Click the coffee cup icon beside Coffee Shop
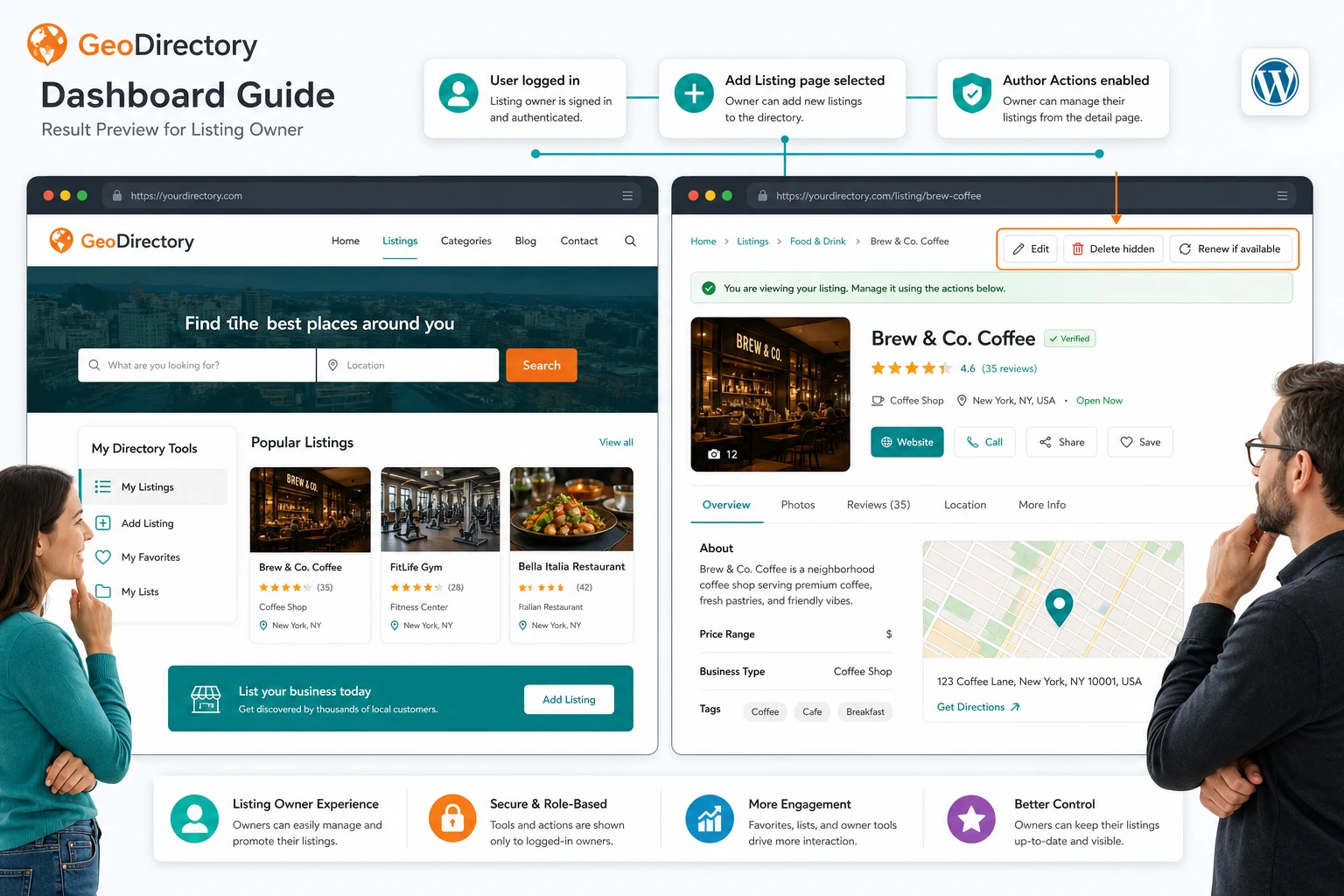The height and width of the screenshot is (896, 1344). (x=878, y=401)
